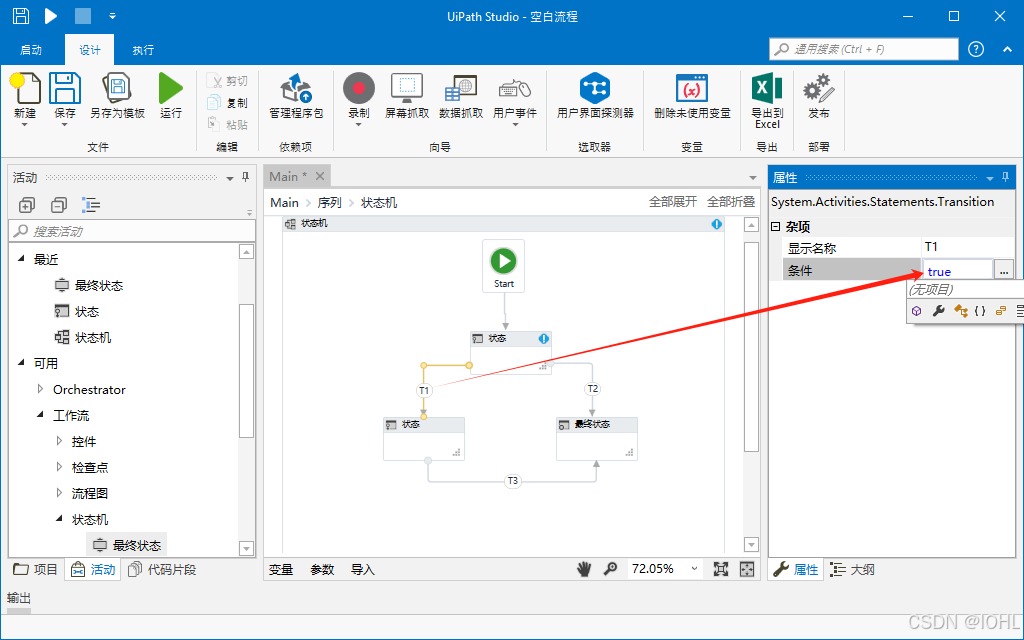The height and width of the screenshot is (640, 1024).
Task: Click collapse all icon in 活动 panel
Action: [x=59, y=205]
